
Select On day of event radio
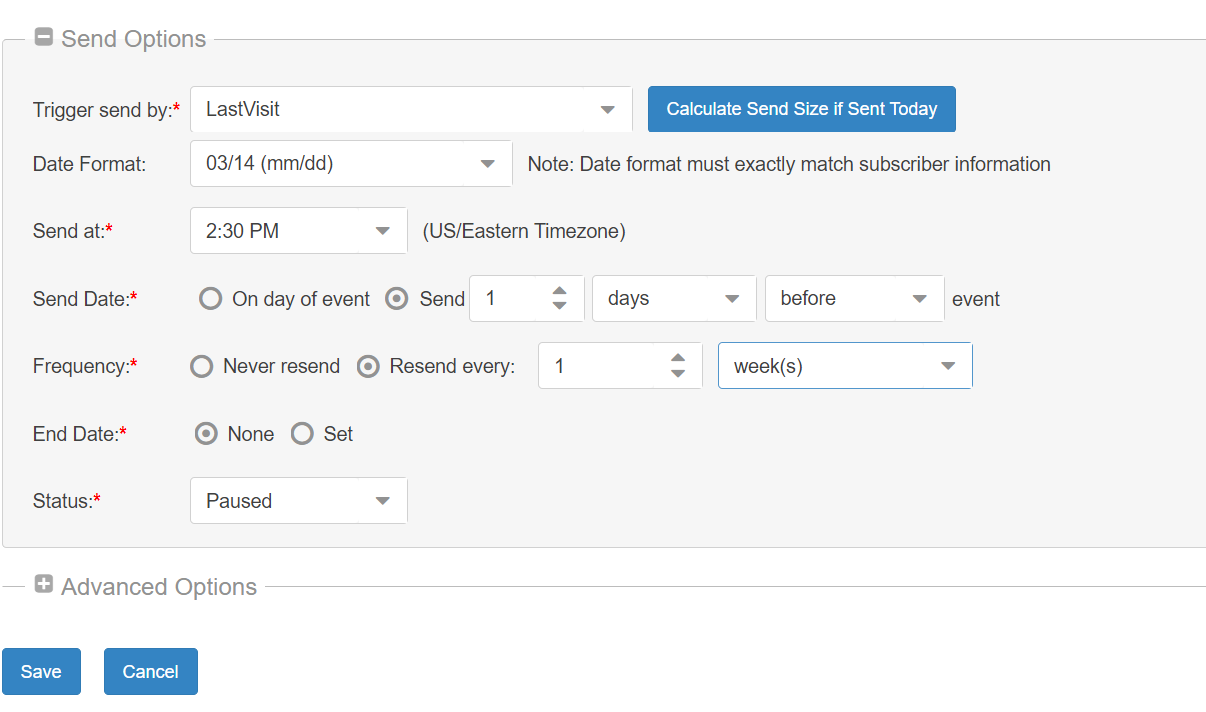click(210, 299)
